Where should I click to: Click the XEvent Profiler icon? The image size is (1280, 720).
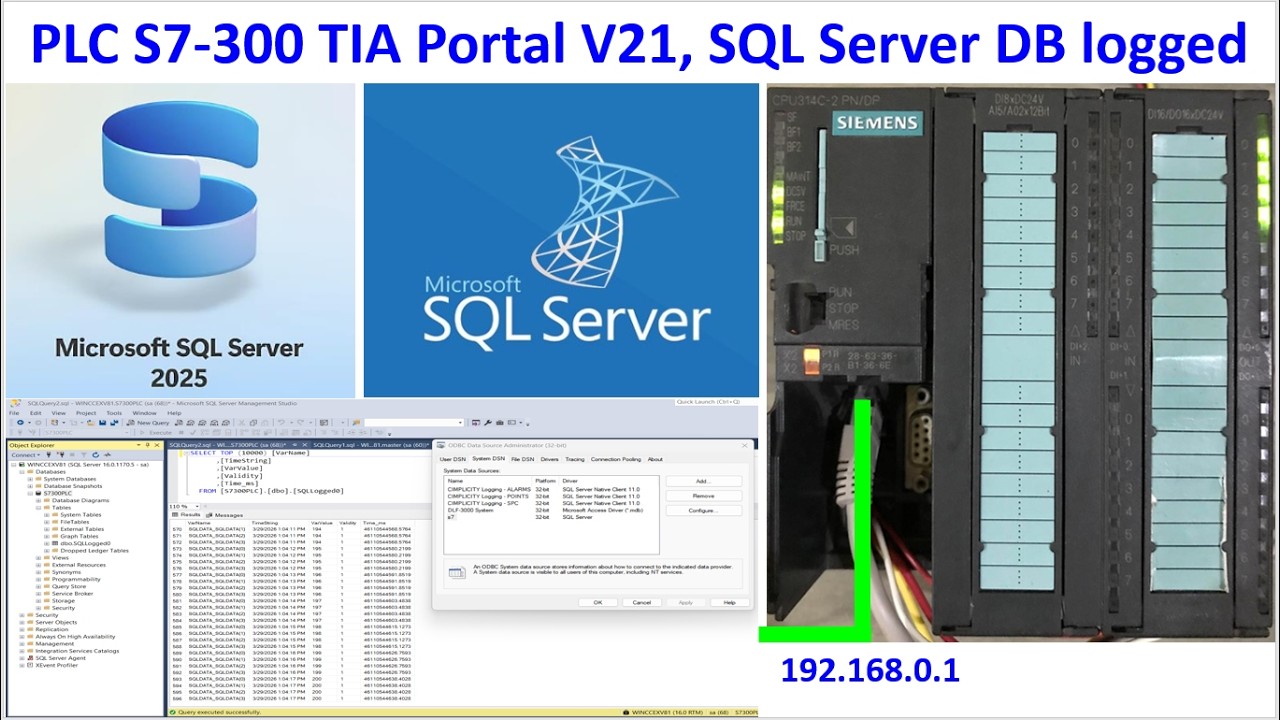tap(30, 665)
